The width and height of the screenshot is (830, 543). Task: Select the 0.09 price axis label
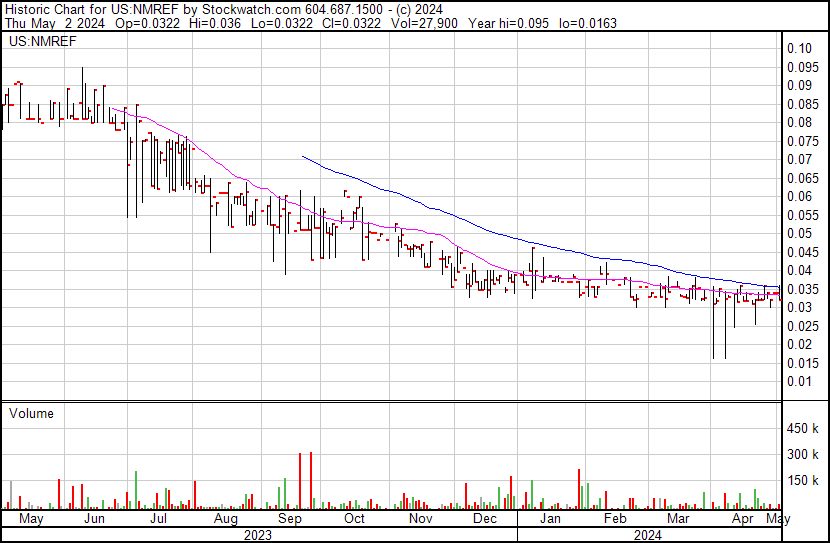(799, 85)
